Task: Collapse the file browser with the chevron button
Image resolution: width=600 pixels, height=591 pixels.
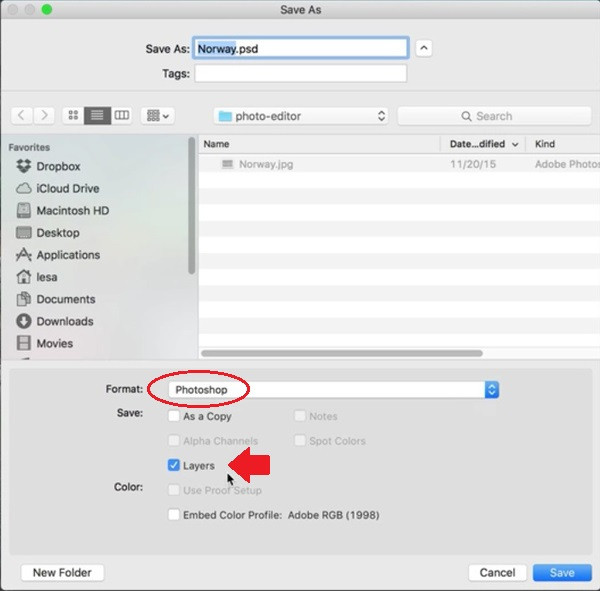Action: [x=424, y=48]
